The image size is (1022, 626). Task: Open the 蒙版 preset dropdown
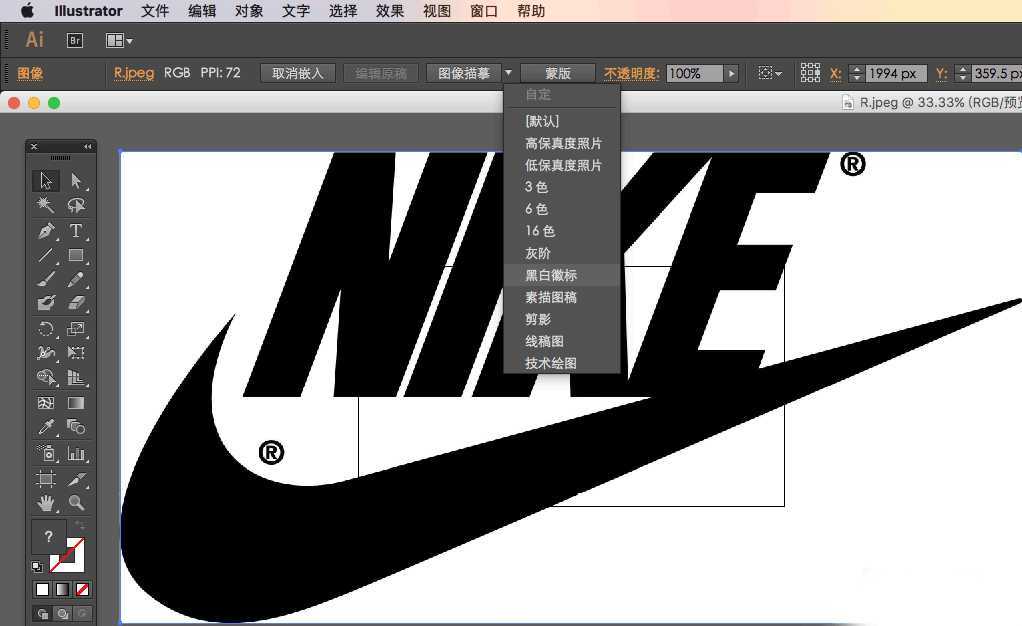[558, 72]
